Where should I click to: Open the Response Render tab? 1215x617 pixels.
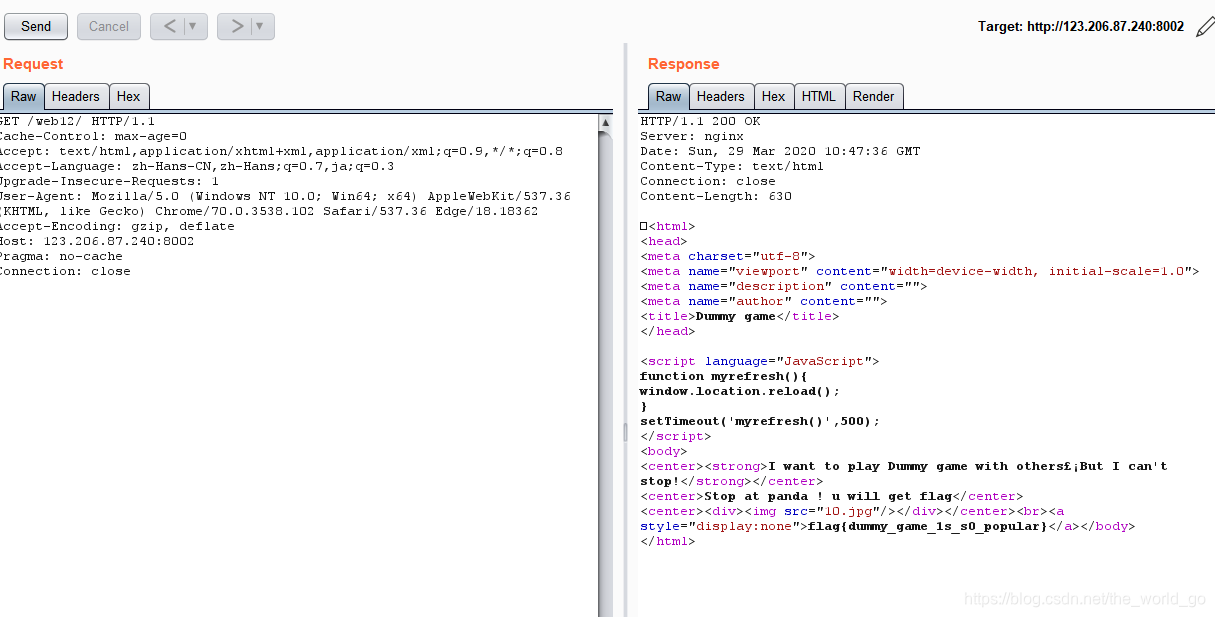tap(874, 97)
